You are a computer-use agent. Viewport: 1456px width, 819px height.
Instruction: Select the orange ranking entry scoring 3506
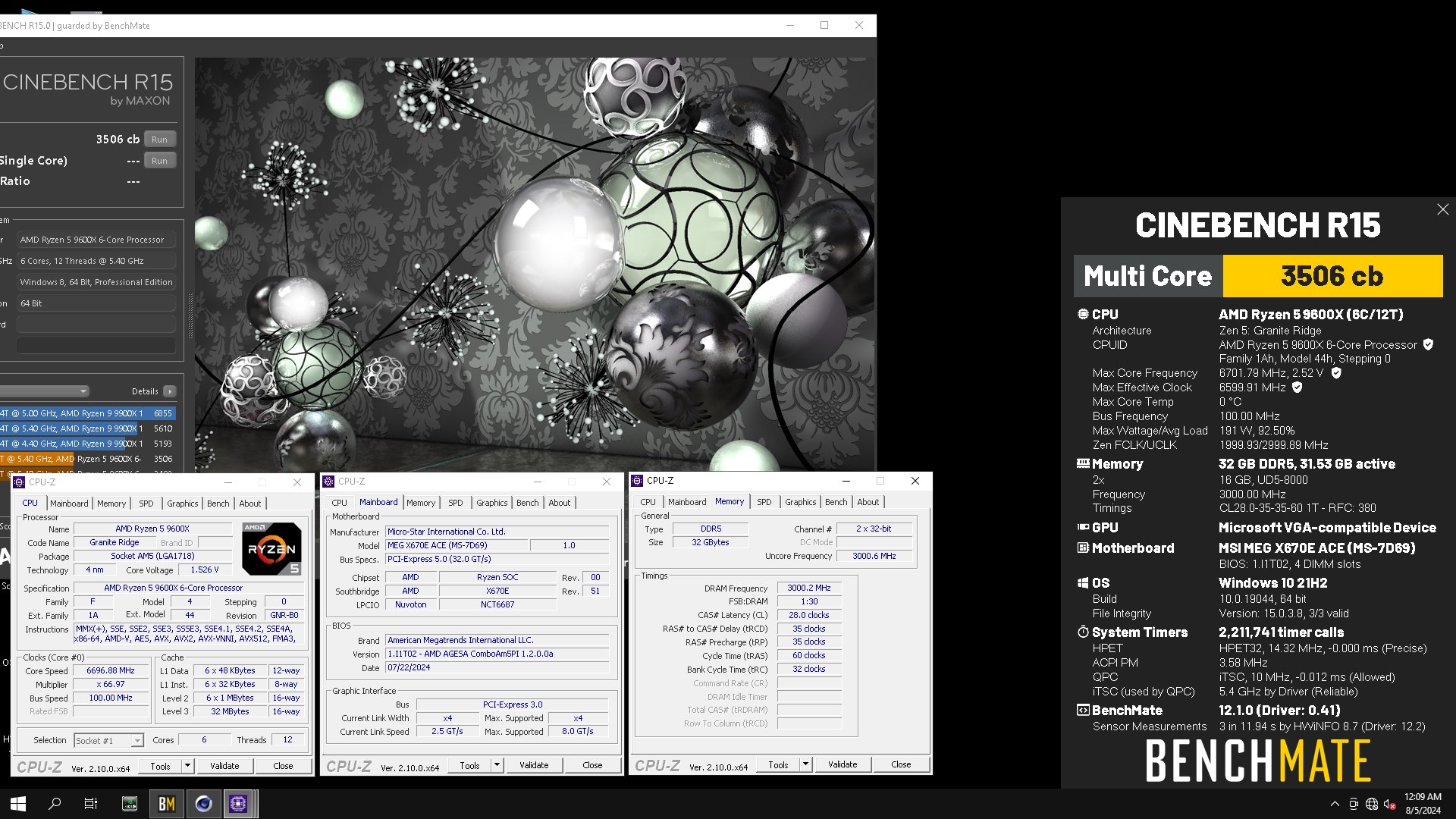[88, 459]
